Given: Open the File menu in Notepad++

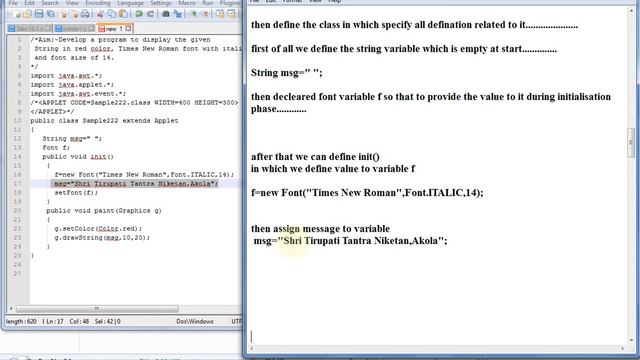Looking at the screenshot, I should point(13,3).
